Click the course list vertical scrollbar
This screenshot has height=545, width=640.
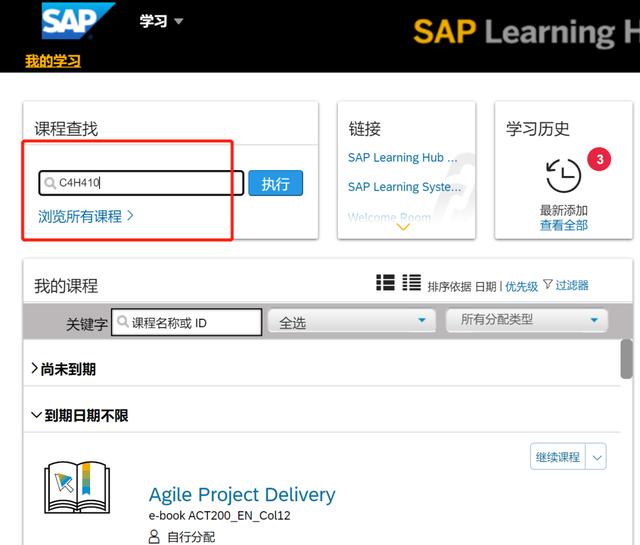pos(626,359)
